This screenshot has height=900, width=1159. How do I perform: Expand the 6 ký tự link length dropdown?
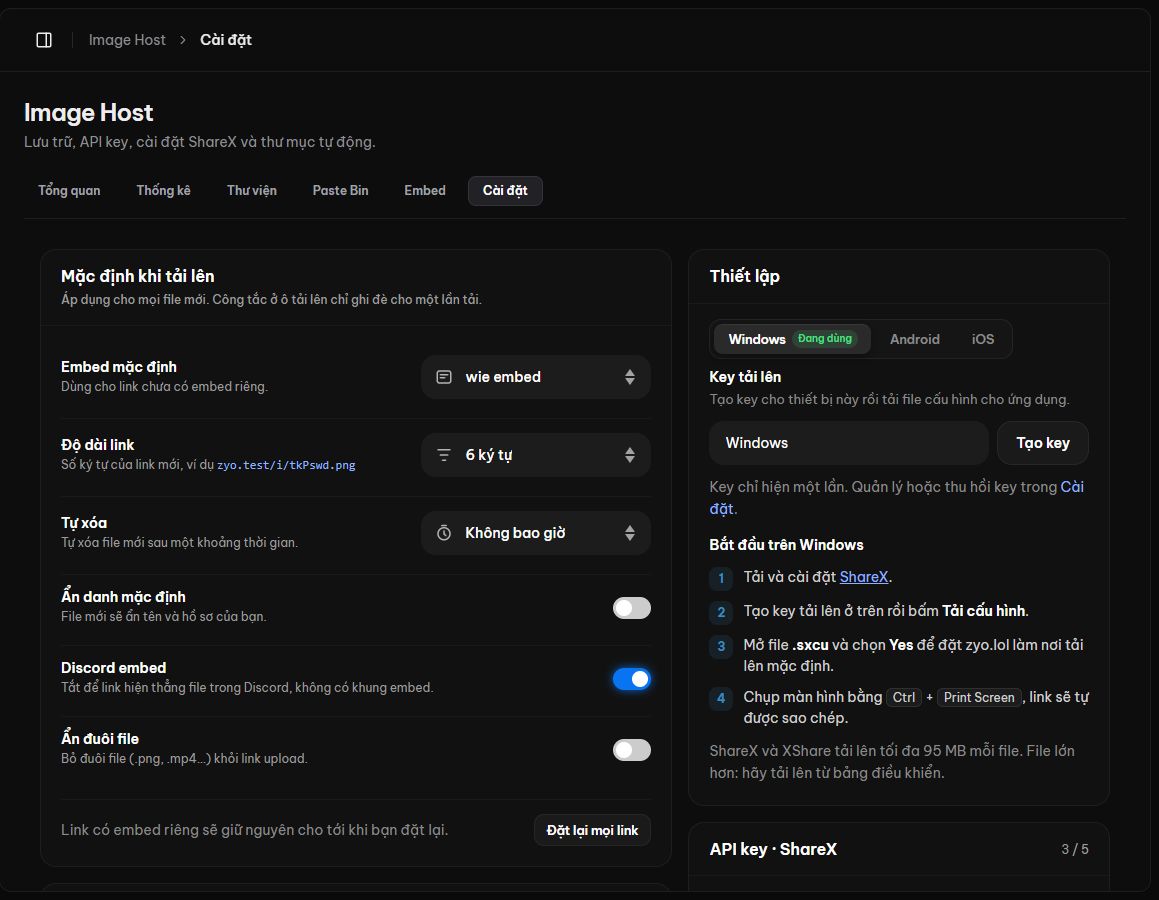click(536, 455)
